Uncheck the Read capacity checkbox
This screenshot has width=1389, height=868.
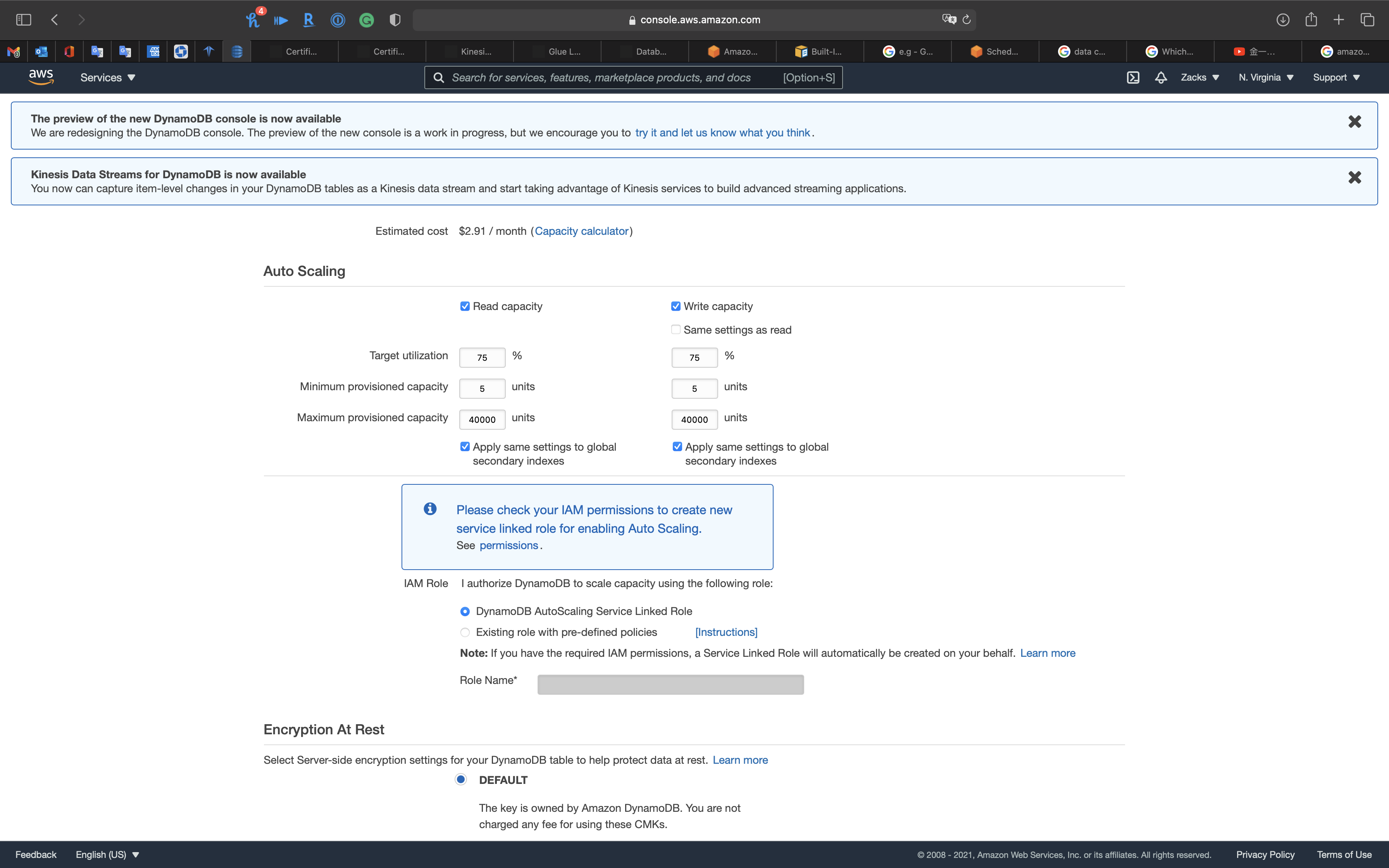coord(465,307)
